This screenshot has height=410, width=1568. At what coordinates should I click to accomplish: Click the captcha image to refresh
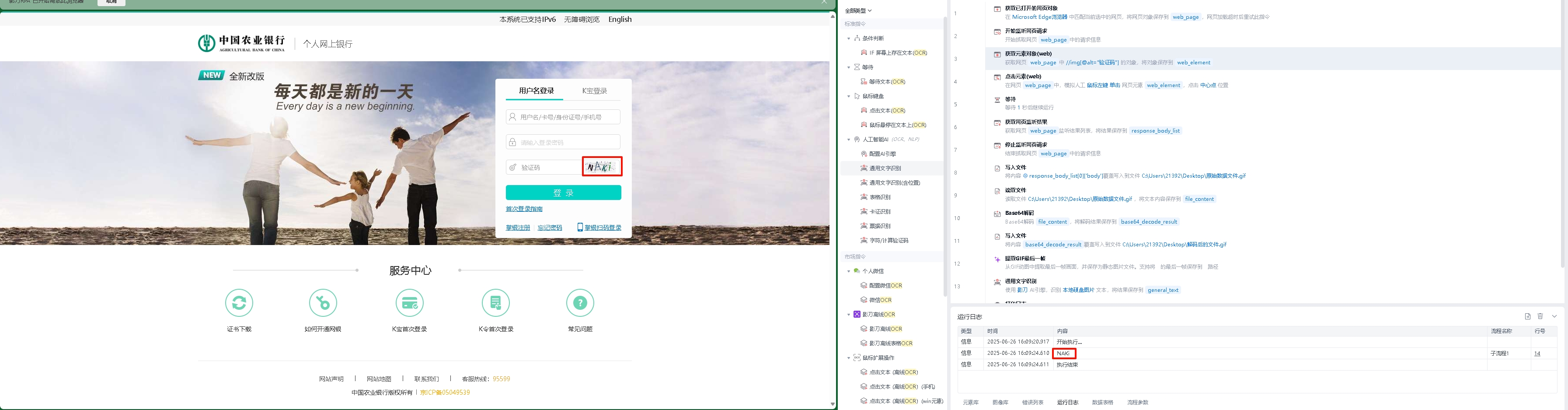(601, 167)
